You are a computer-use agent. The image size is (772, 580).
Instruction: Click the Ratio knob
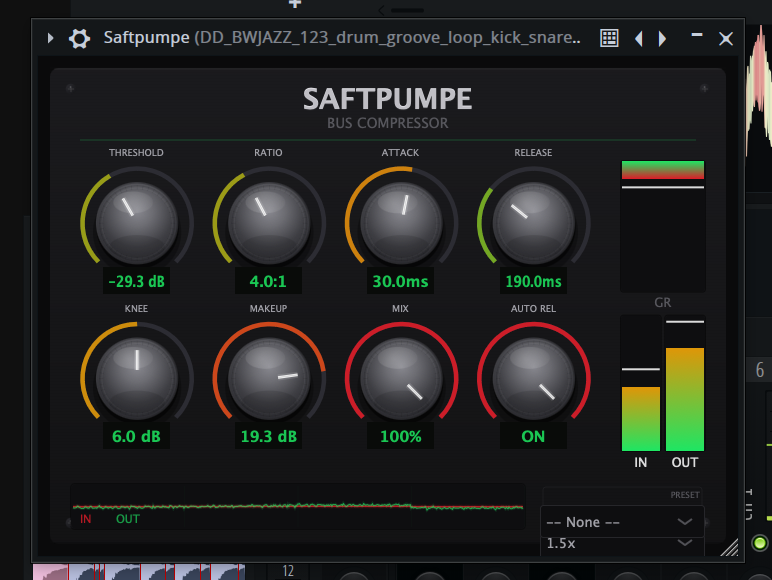click(x=269, y=223)
